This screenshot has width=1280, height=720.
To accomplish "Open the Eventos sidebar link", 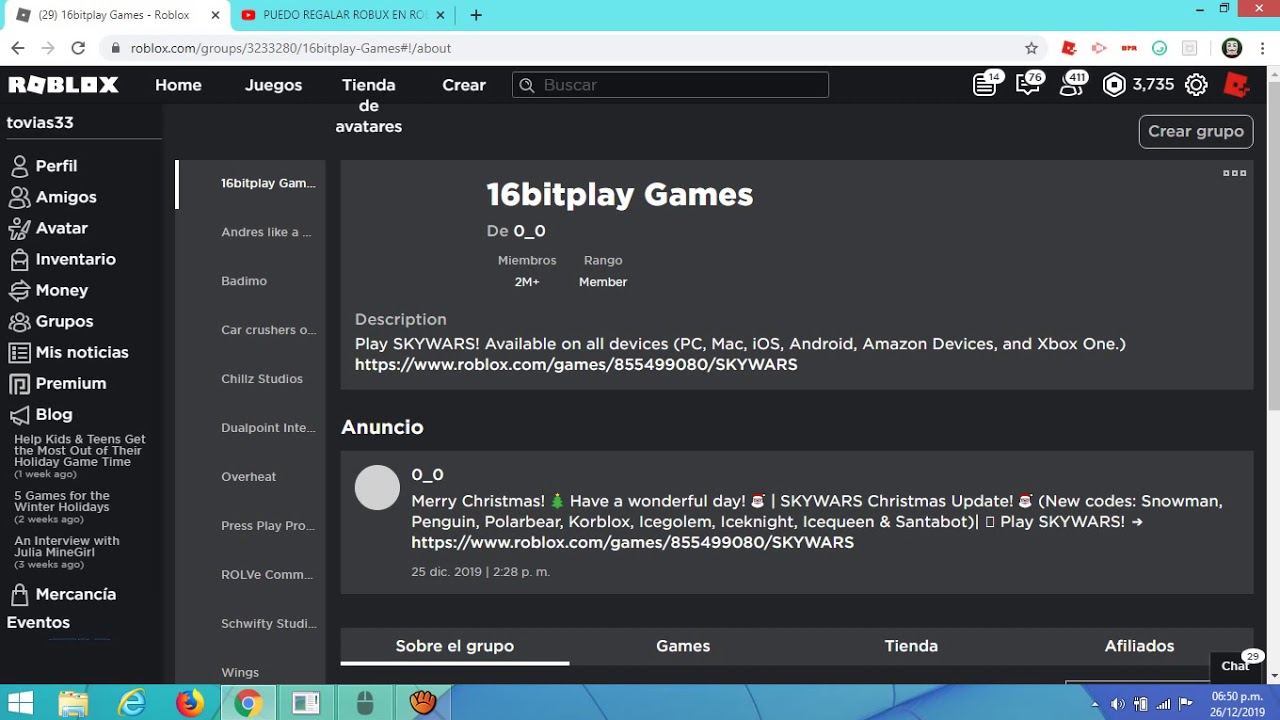I will pos(38,622).
